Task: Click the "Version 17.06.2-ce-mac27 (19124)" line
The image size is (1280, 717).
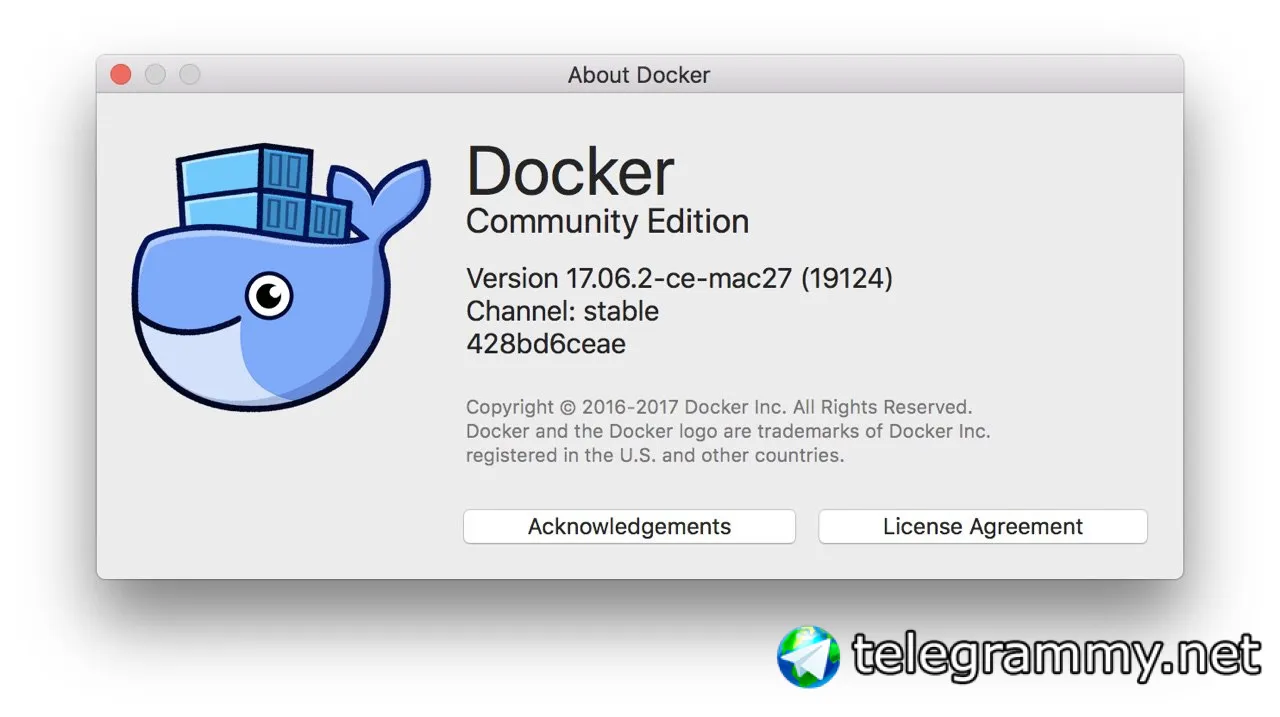Action: (679, 278)
